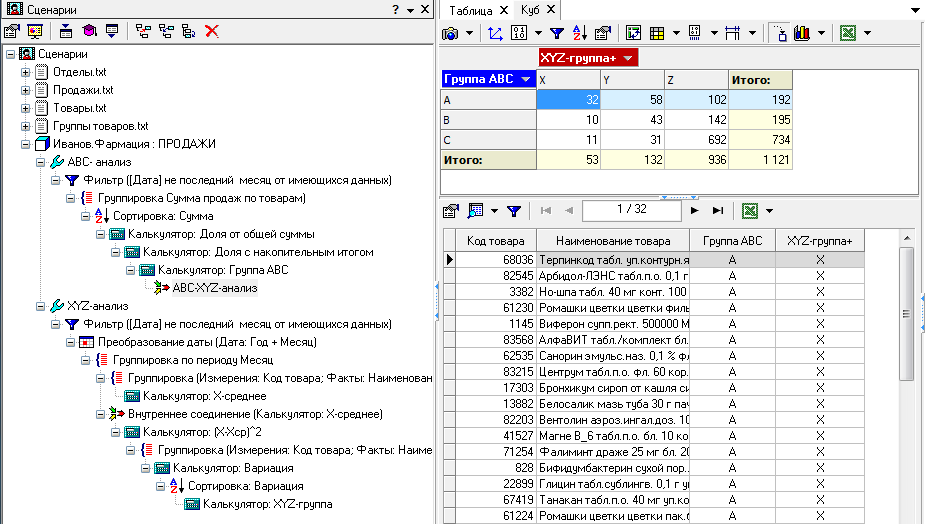Click the column width fit icon
The image size is (925, 524).
(x=733, y=33)
